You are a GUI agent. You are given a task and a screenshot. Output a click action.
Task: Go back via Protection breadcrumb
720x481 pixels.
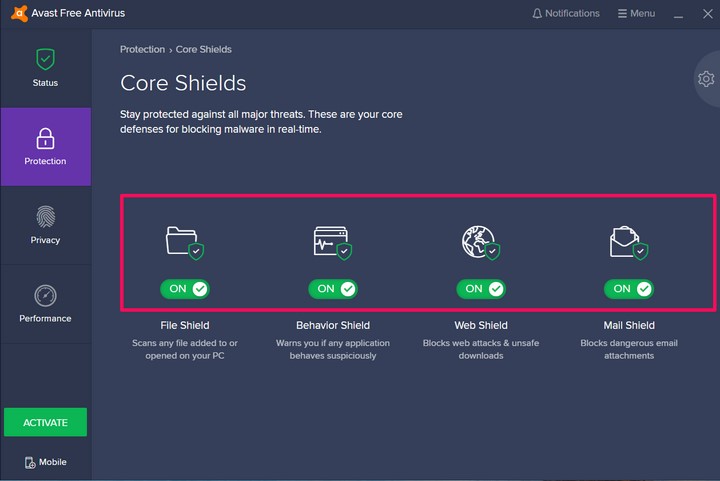(x=142, y=50)
